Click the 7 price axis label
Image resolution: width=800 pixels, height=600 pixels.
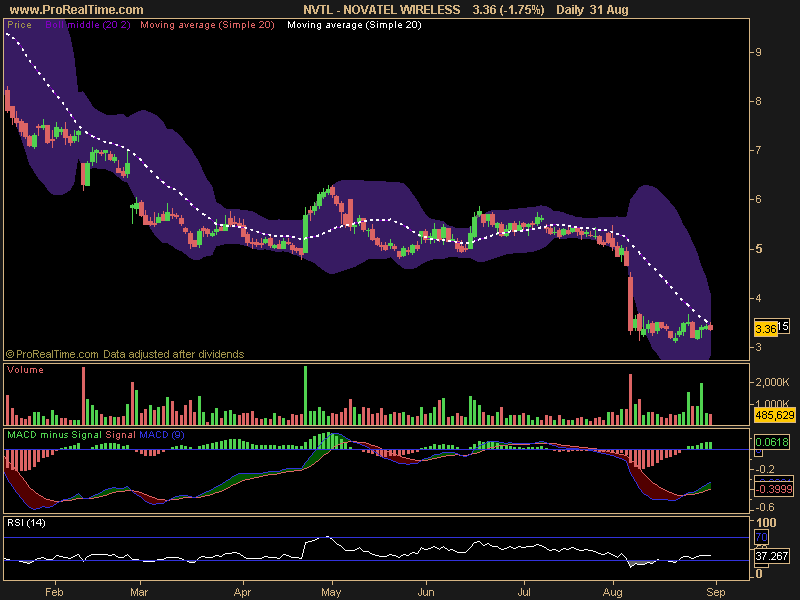coord(759,150)
